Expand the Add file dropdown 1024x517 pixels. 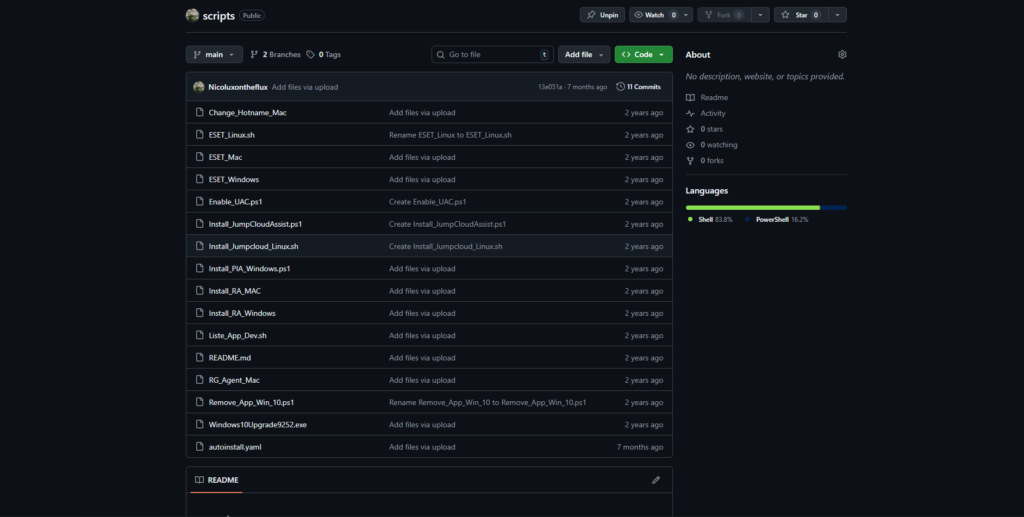[584, 55]
